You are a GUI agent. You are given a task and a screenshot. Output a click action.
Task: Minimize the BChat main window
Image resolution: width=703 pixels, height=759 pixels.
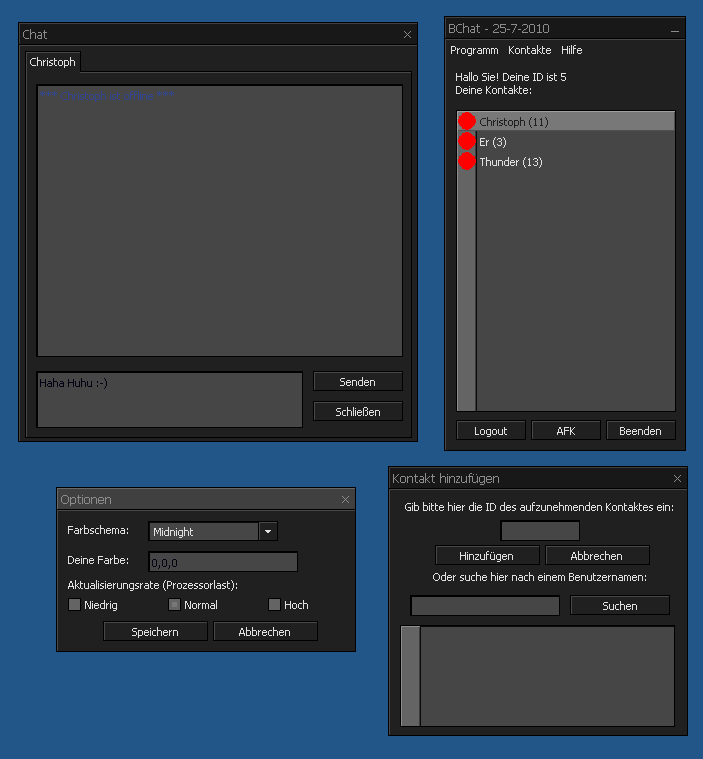click(675, 30)
